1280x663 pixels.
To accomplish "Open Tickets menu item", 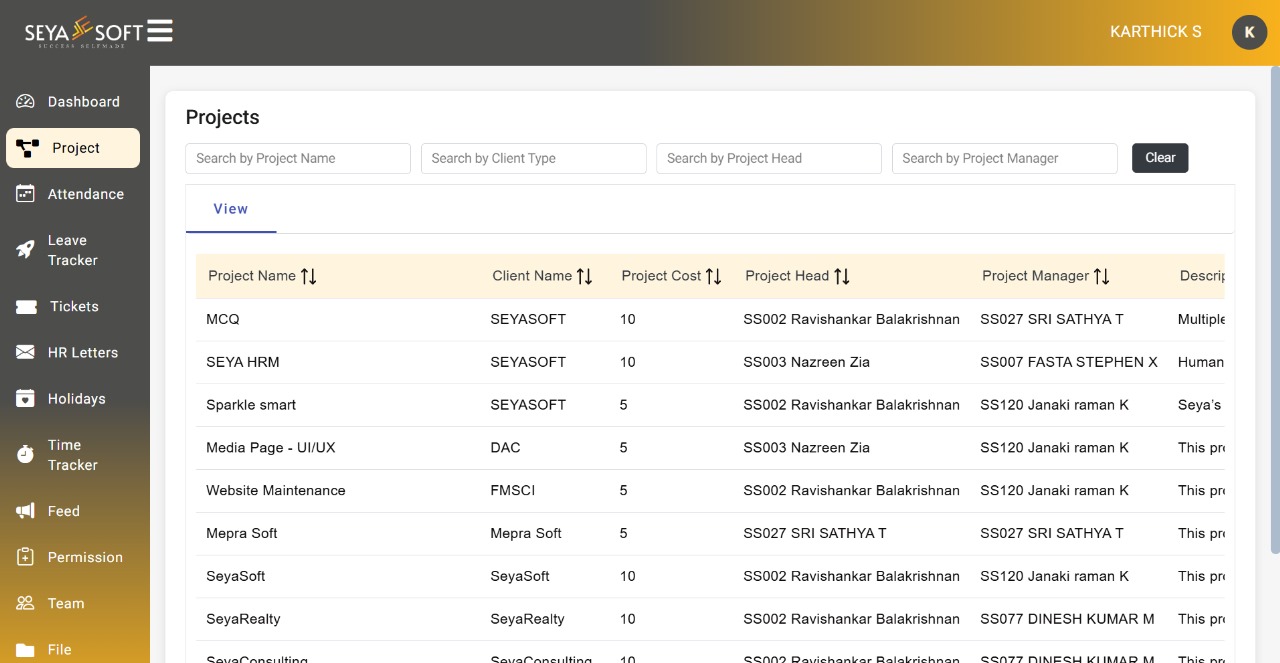I will (74, 306).
